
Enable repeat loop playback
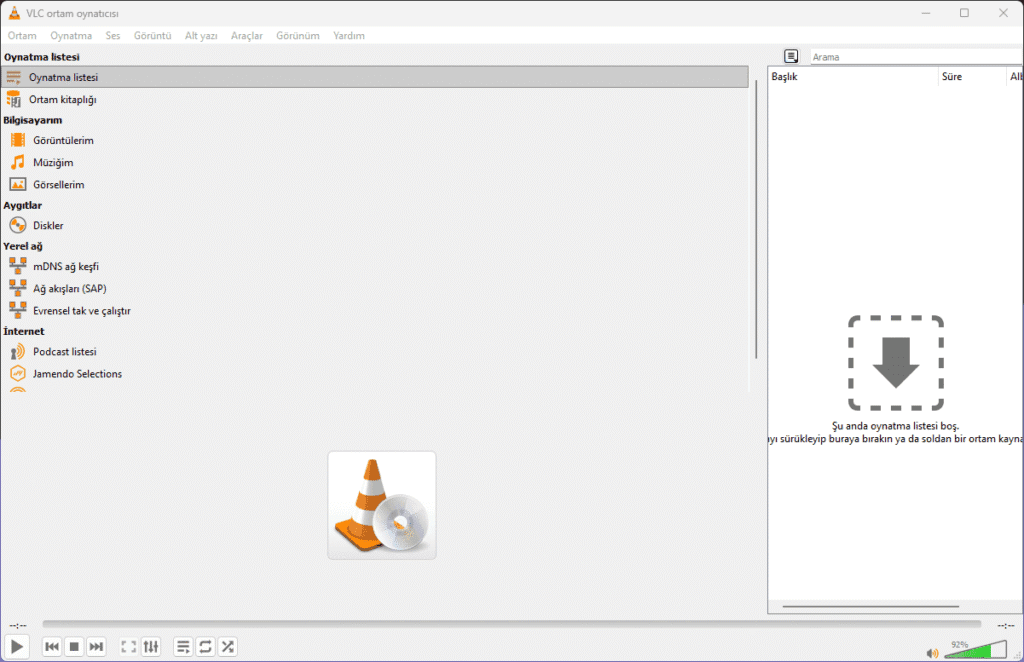[205, 646]
